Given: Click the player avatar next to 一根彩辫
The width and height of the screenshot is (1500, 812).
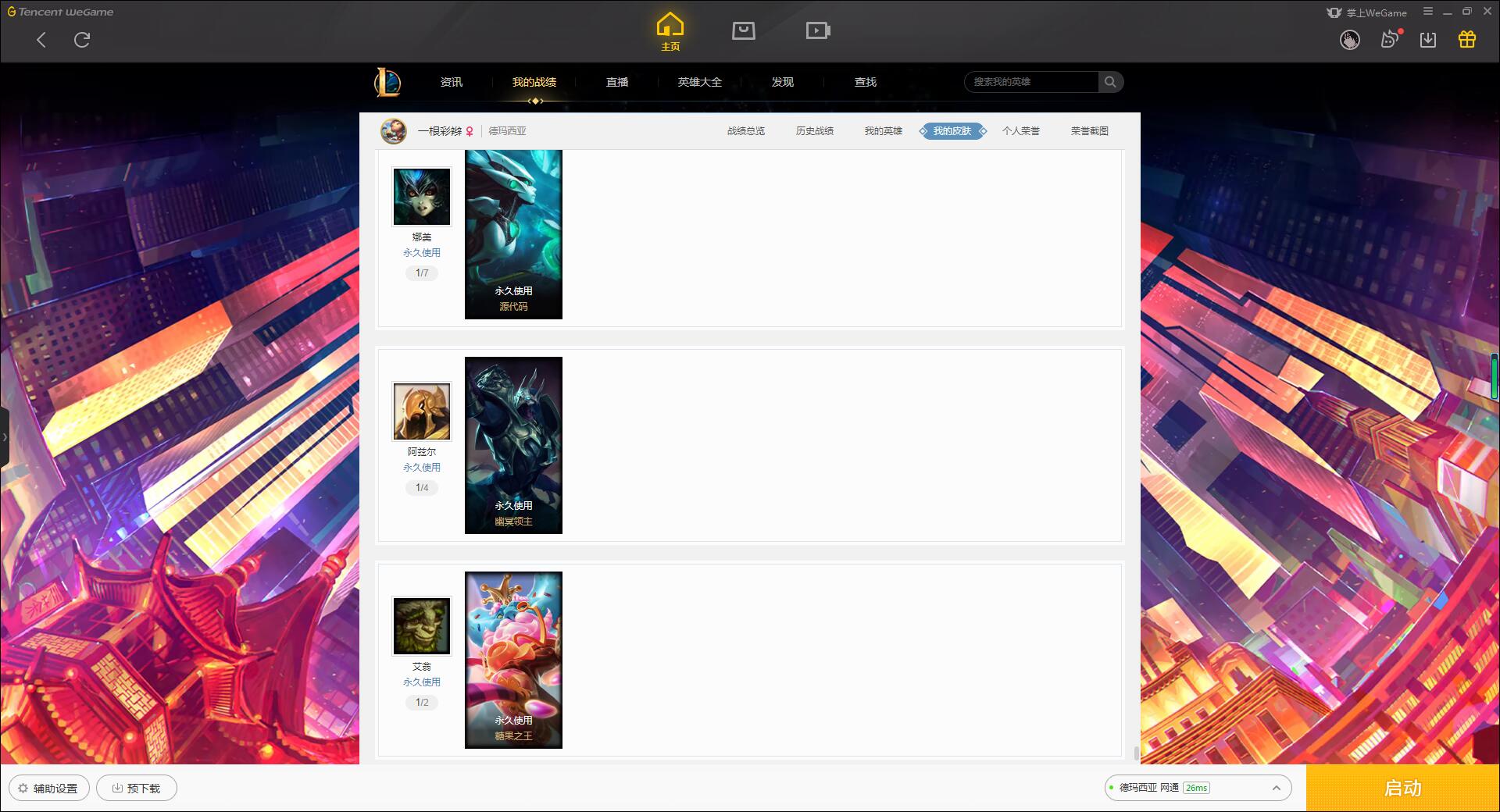Looking at the screenshot, I should point(394,131).
